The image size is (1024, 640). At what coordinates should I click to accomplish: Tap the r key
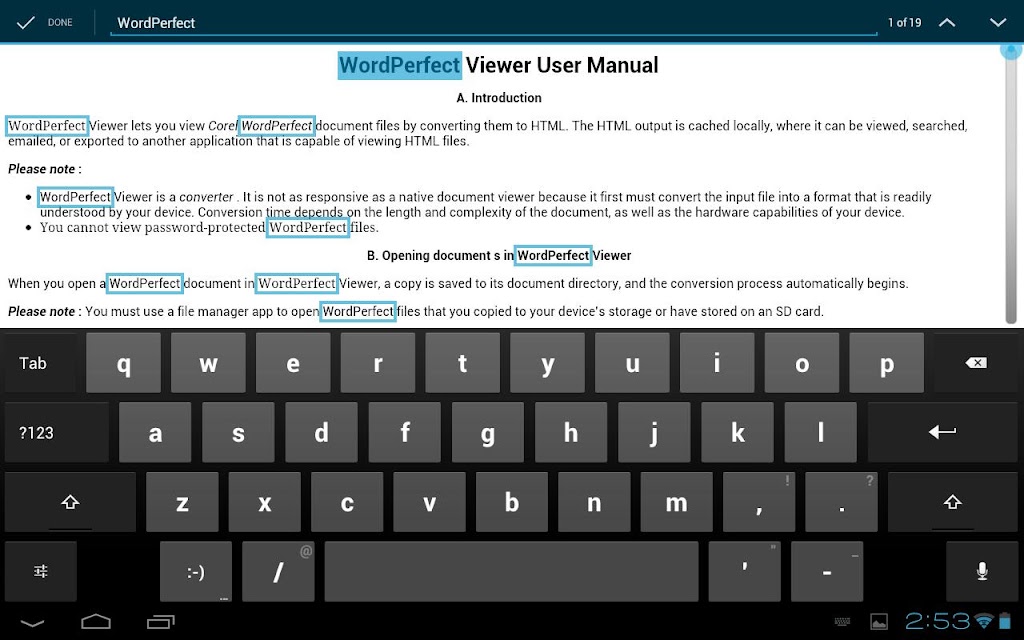pyautogui.click(x=377, y=363)
